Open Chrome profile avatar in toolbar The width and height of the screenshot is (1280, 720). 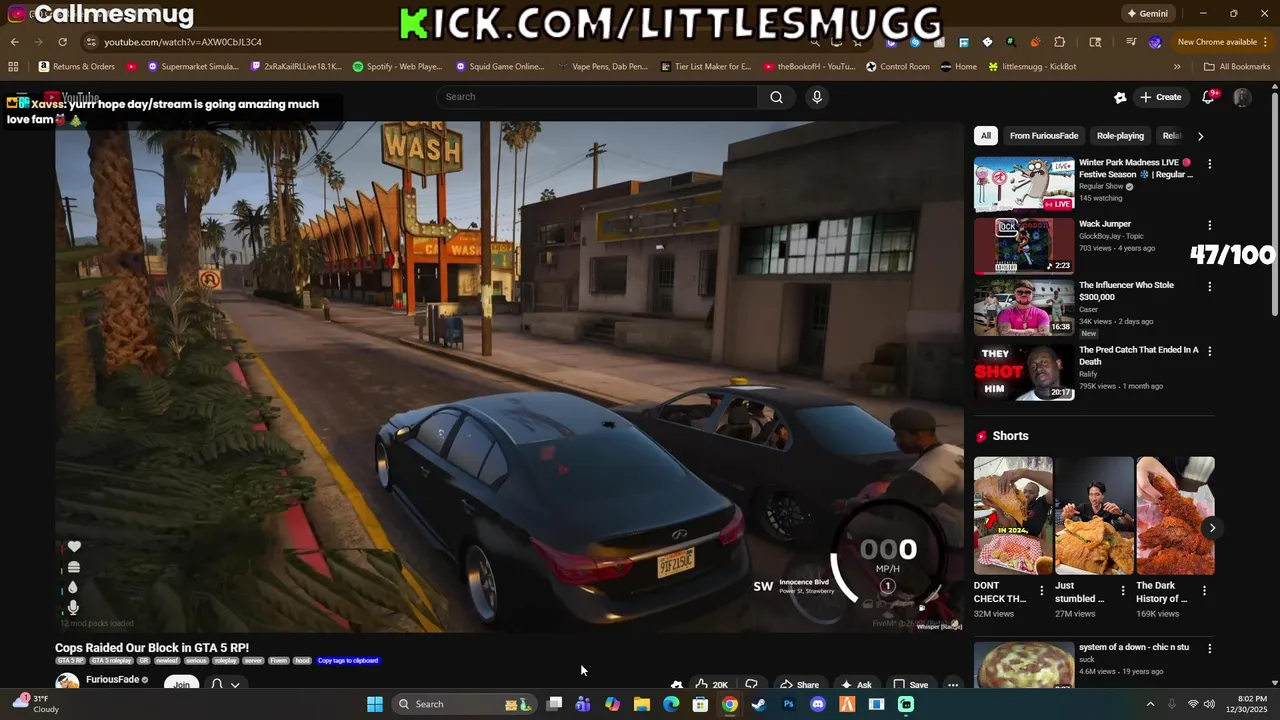(x=1155, y=42)
